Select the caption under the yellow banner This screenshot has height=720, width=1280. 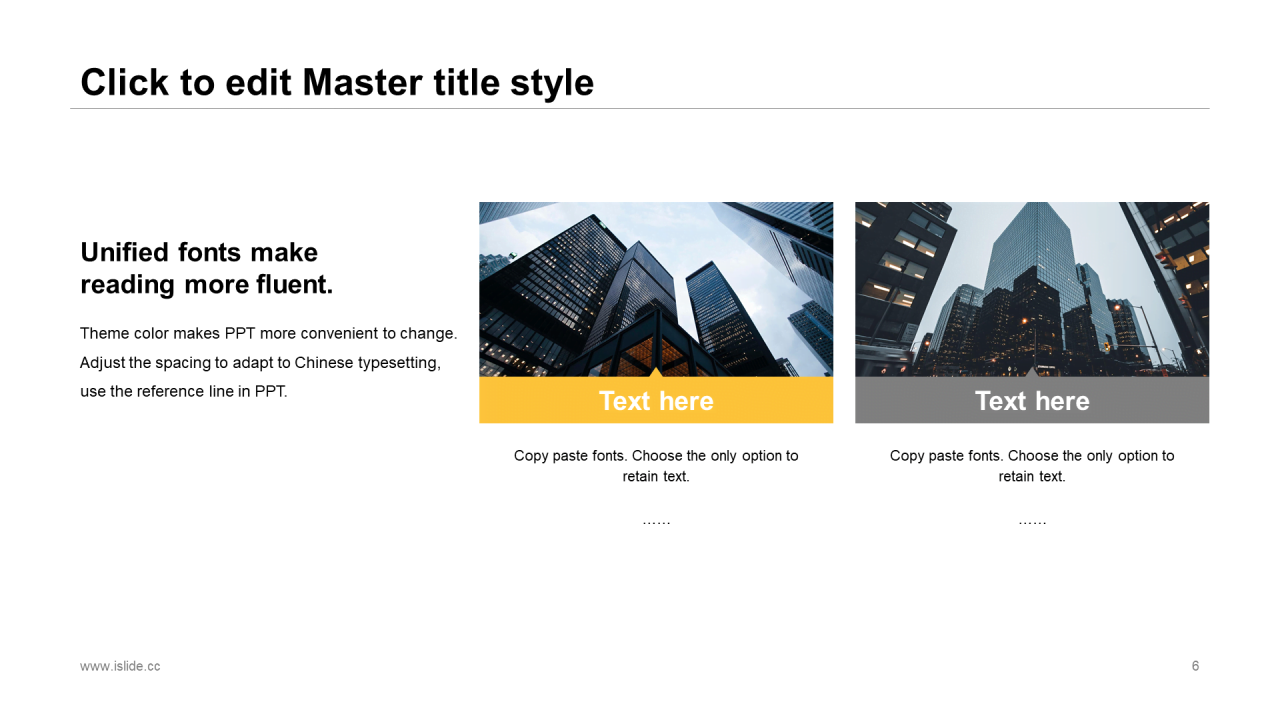tap(656, 466)
